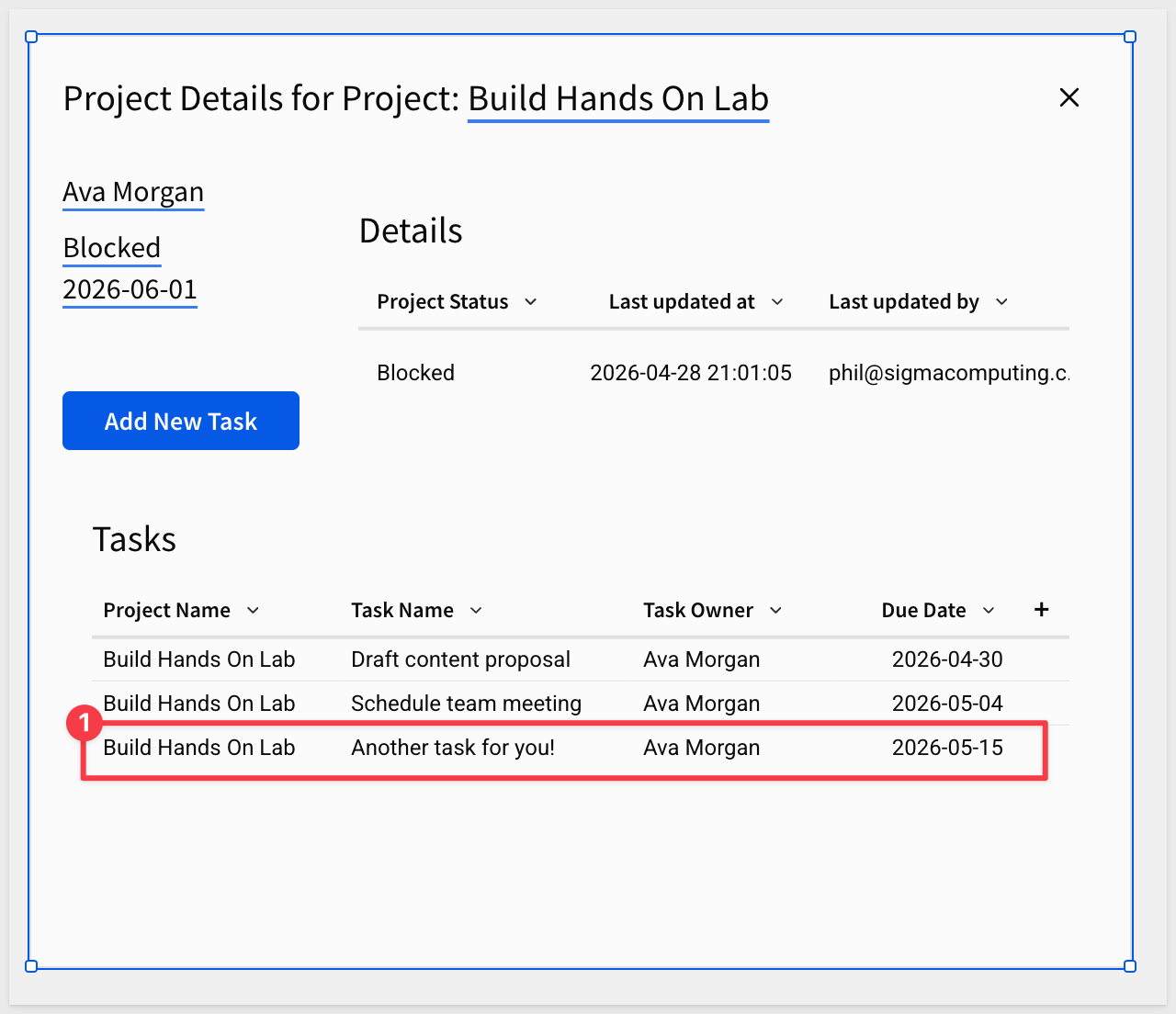This screenshot has height=1014, width=1176.
Task: Click the Add New Task button
Action: click(x=181, y=421)
